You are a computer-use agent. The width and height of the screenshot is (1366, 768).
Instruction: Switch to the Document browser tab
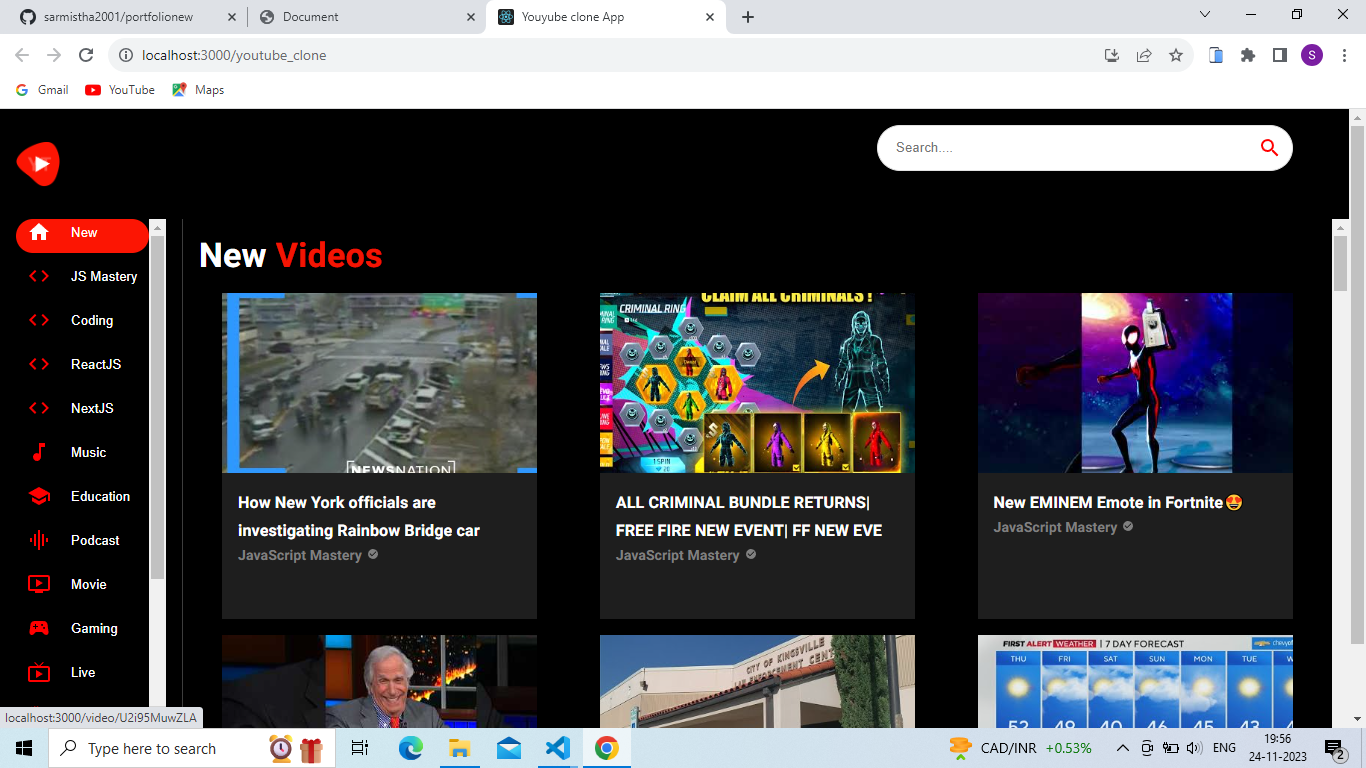point(365,17)
